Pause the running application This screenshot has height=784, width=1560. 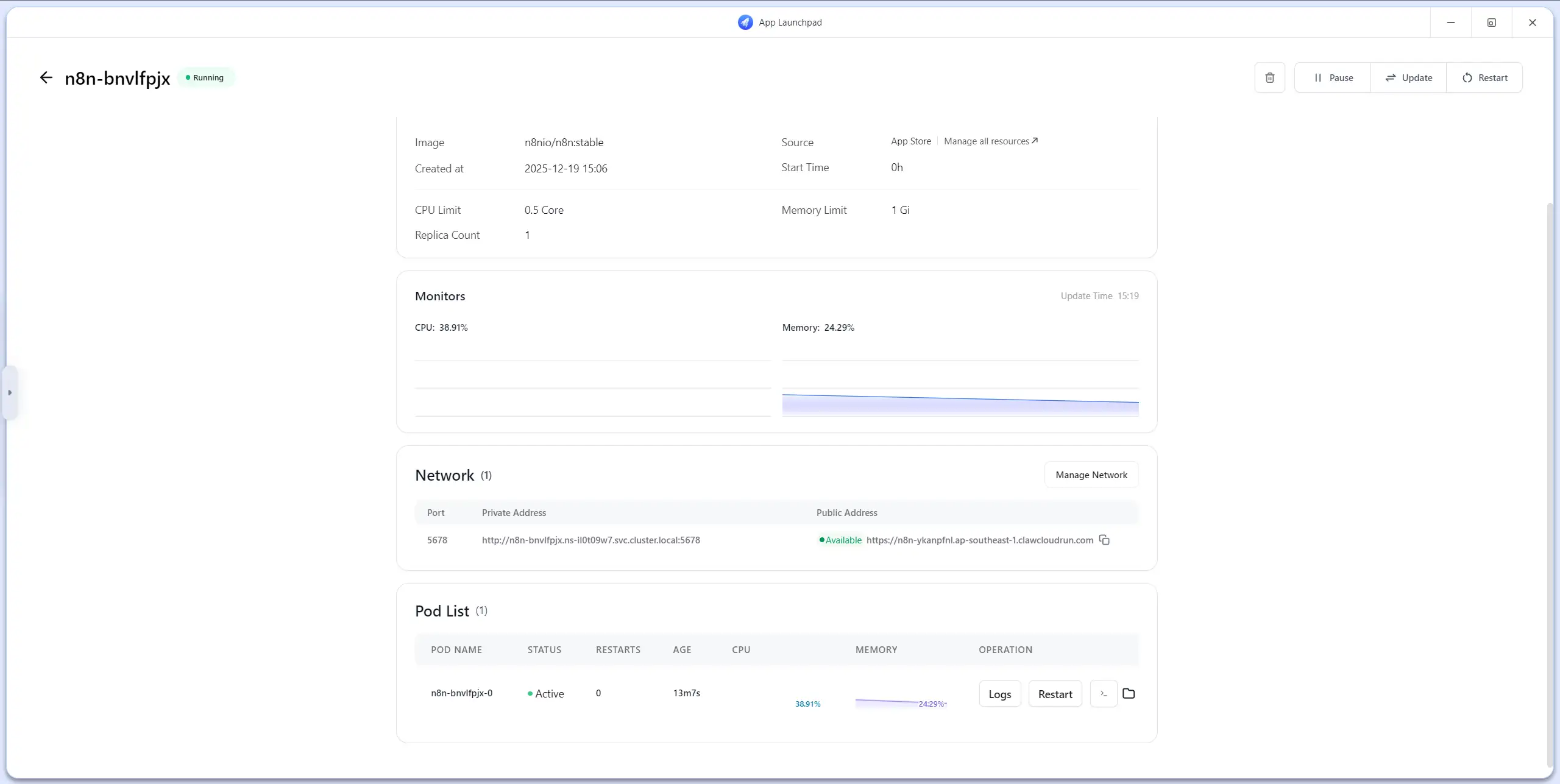[x=1333, y=77]
